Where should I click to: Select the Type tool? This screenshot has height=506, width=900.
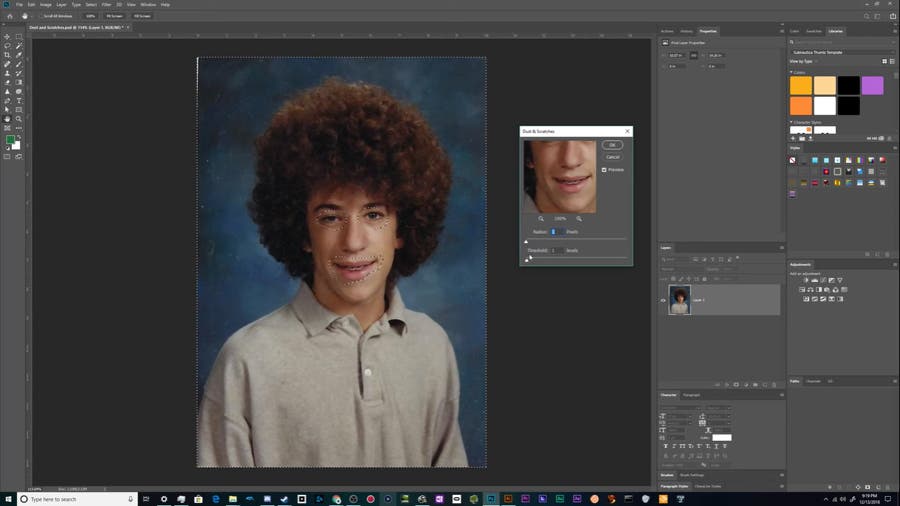19,101
